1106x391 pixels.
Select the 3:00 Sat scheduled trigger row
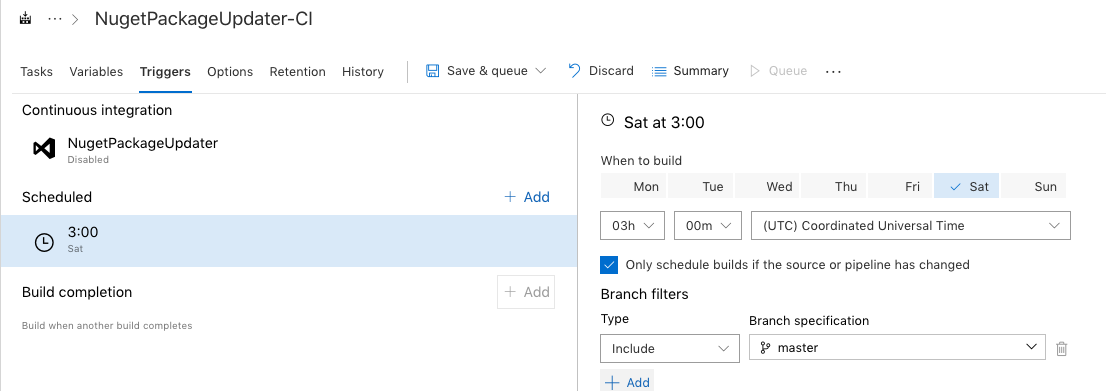point(288,241)
